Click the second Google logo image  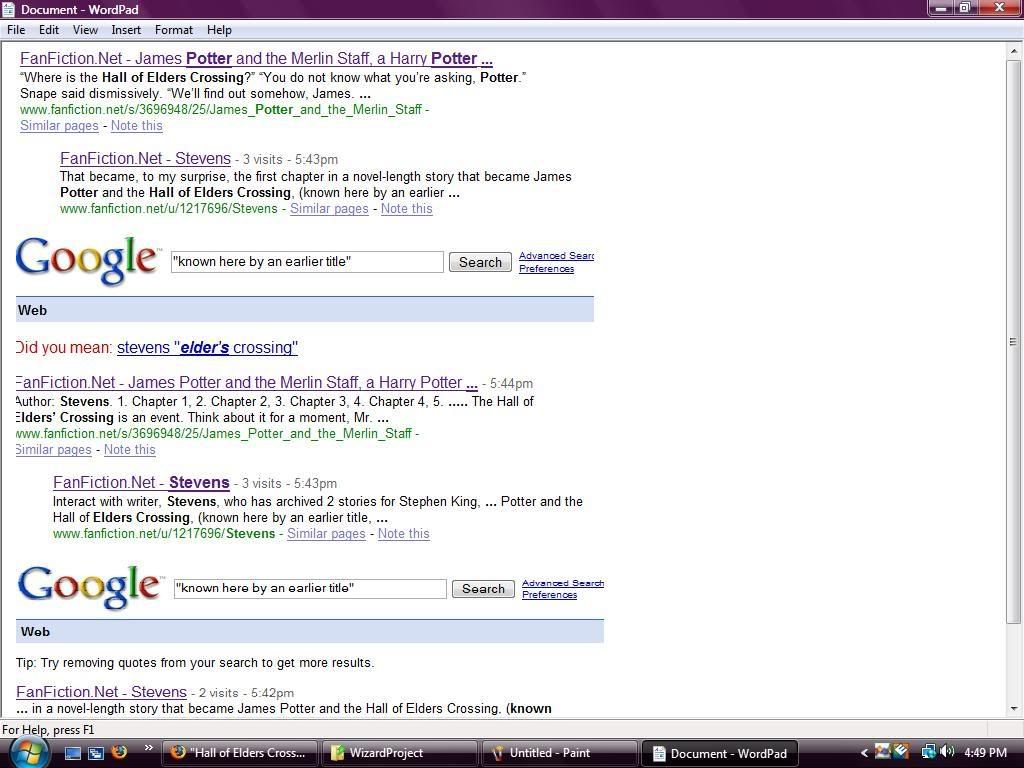click(89, 586)
